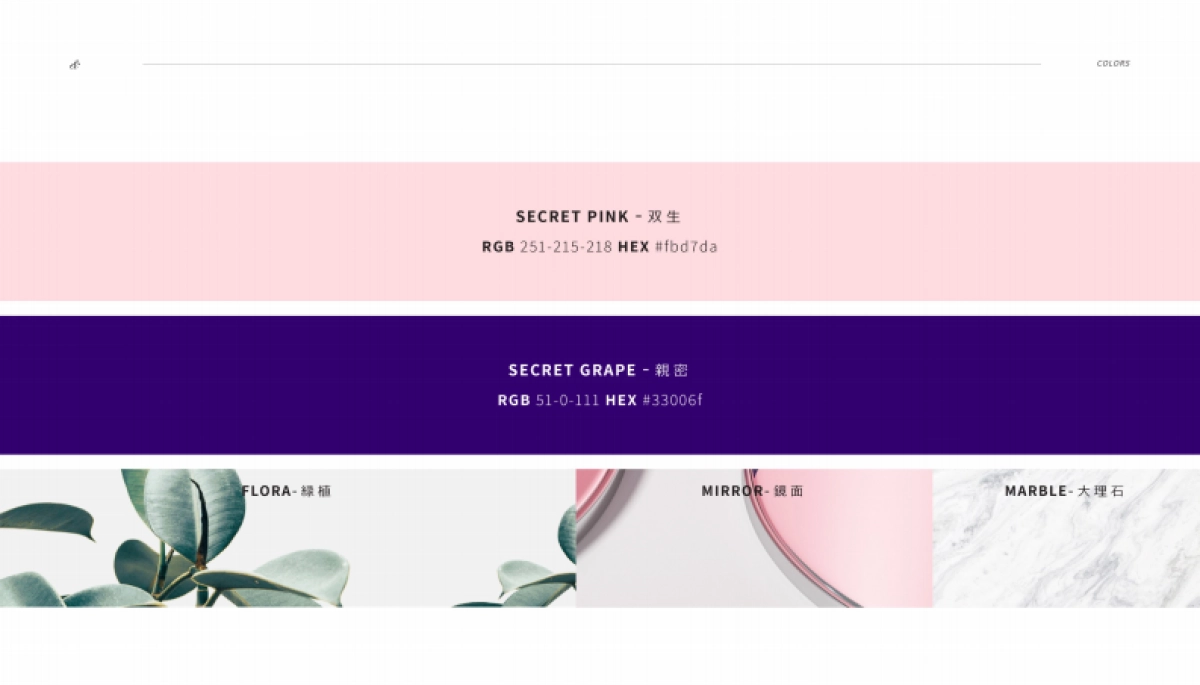Click the SECRET GRAPE heading text

[572, 370]
